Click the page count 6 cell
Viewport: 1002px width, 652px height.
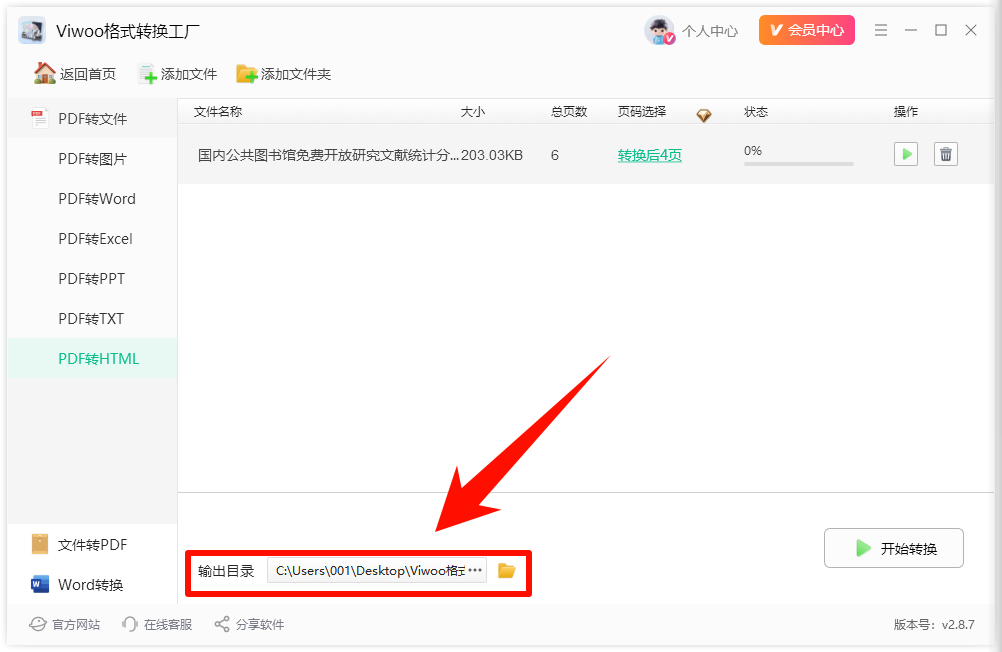pyautogui.click(x=555, y=155)
